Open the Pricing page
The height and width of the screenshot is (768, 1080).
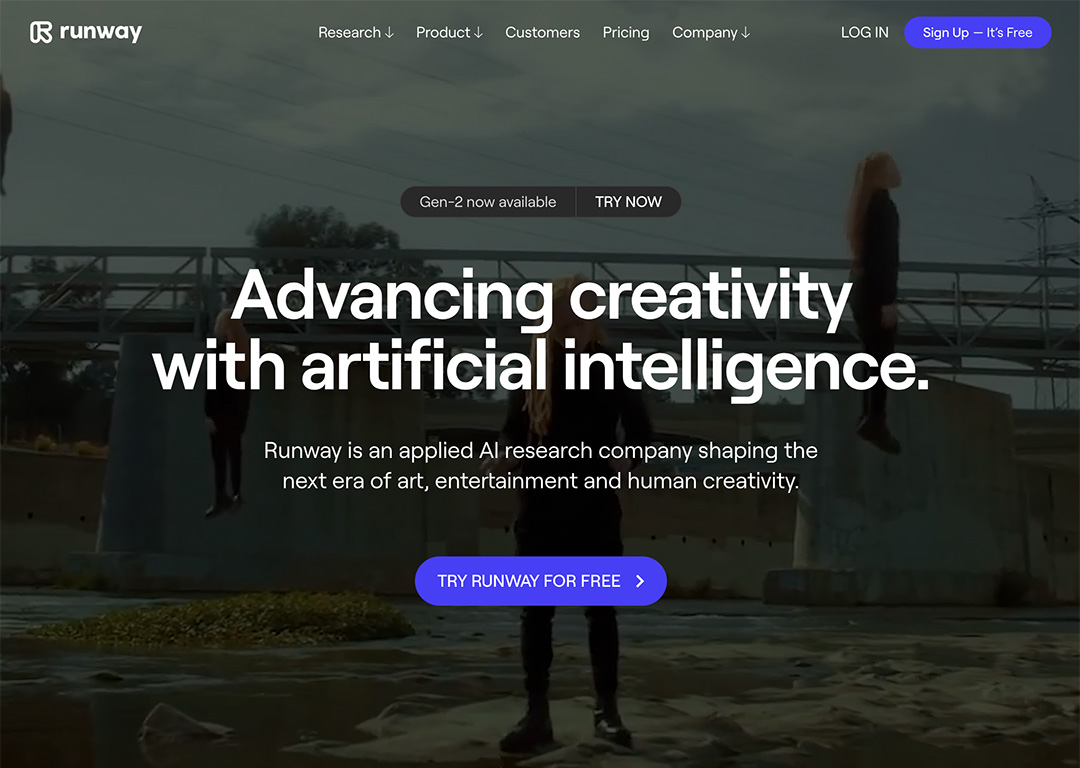[x=625, y=32]
